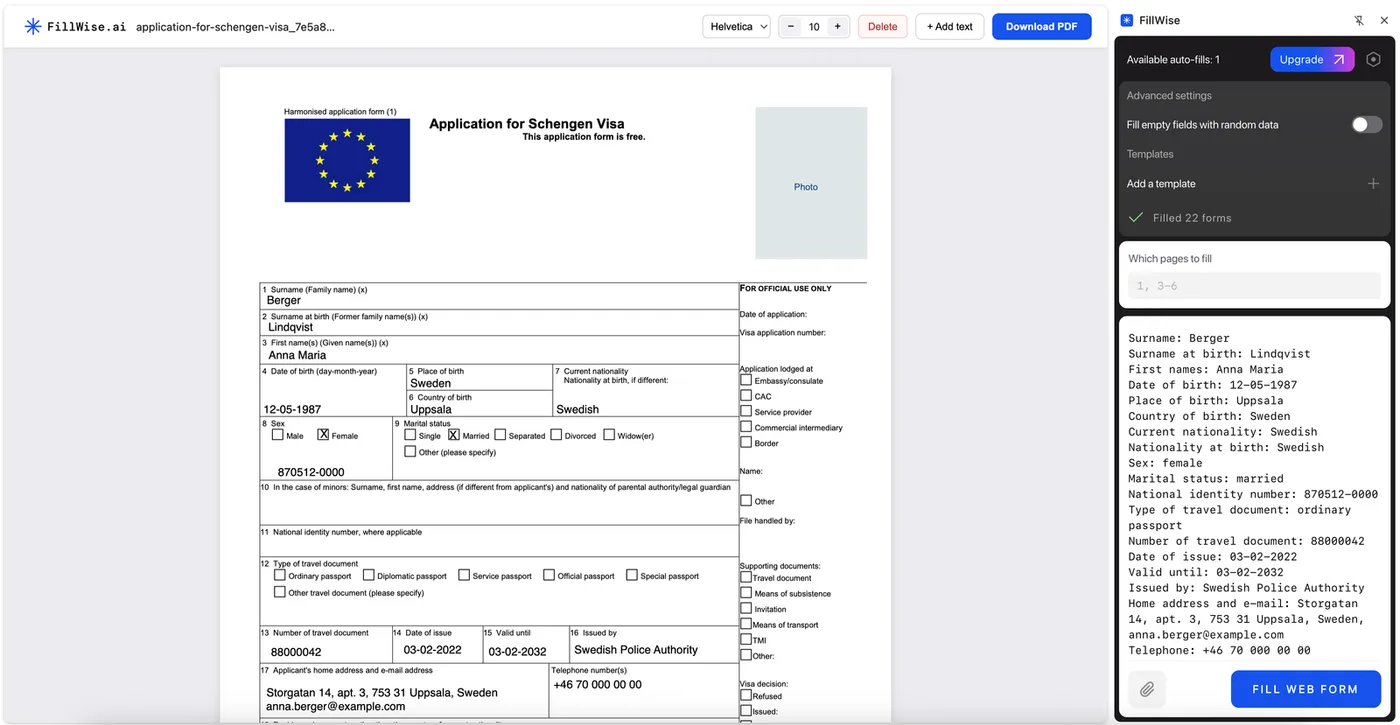Click the FillWise.ai logo in the header
This screenshot has height=725, width=1400.
click(x=75, y=27)
